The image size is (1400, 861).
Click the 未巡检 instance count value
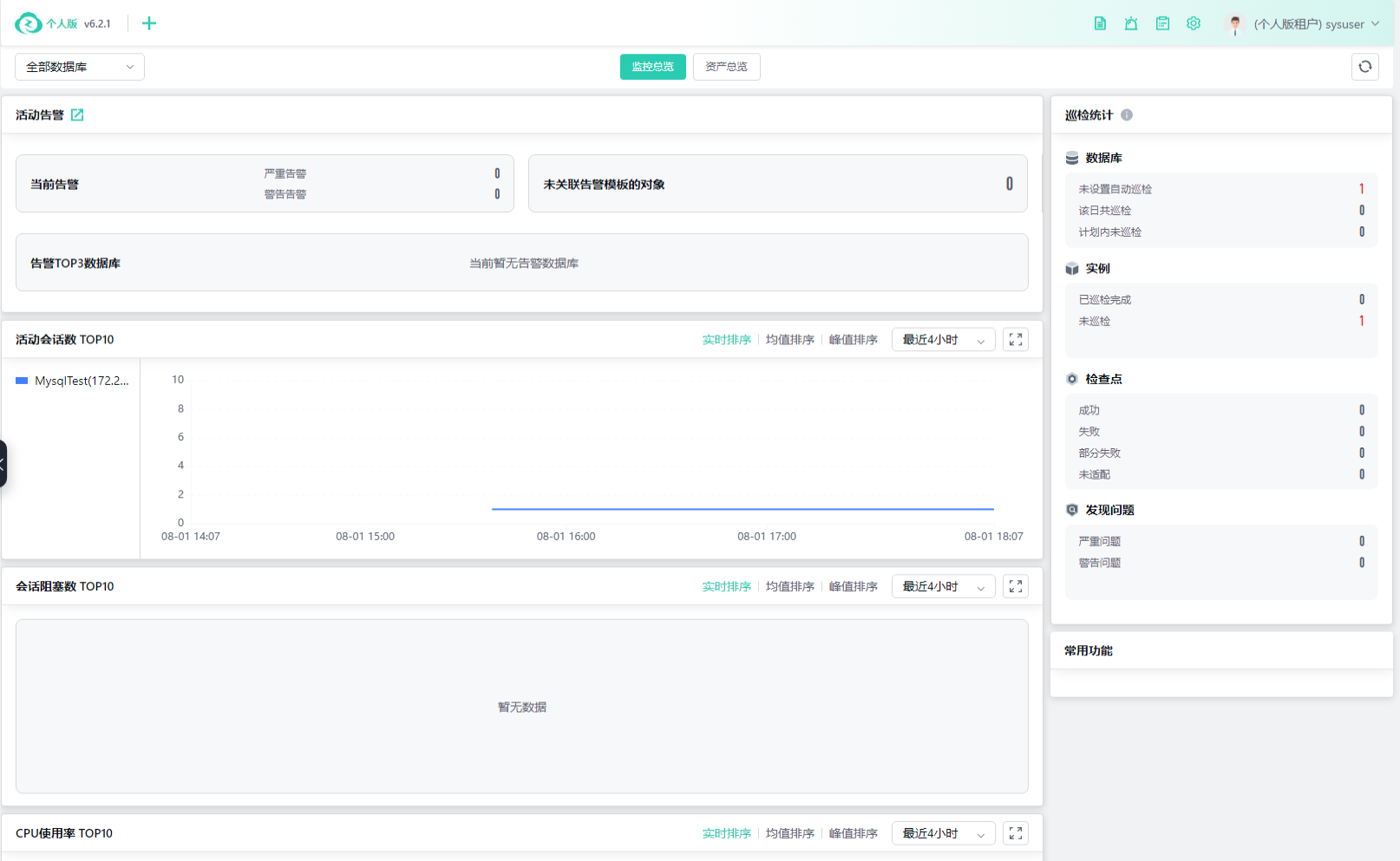point(1362,321)
